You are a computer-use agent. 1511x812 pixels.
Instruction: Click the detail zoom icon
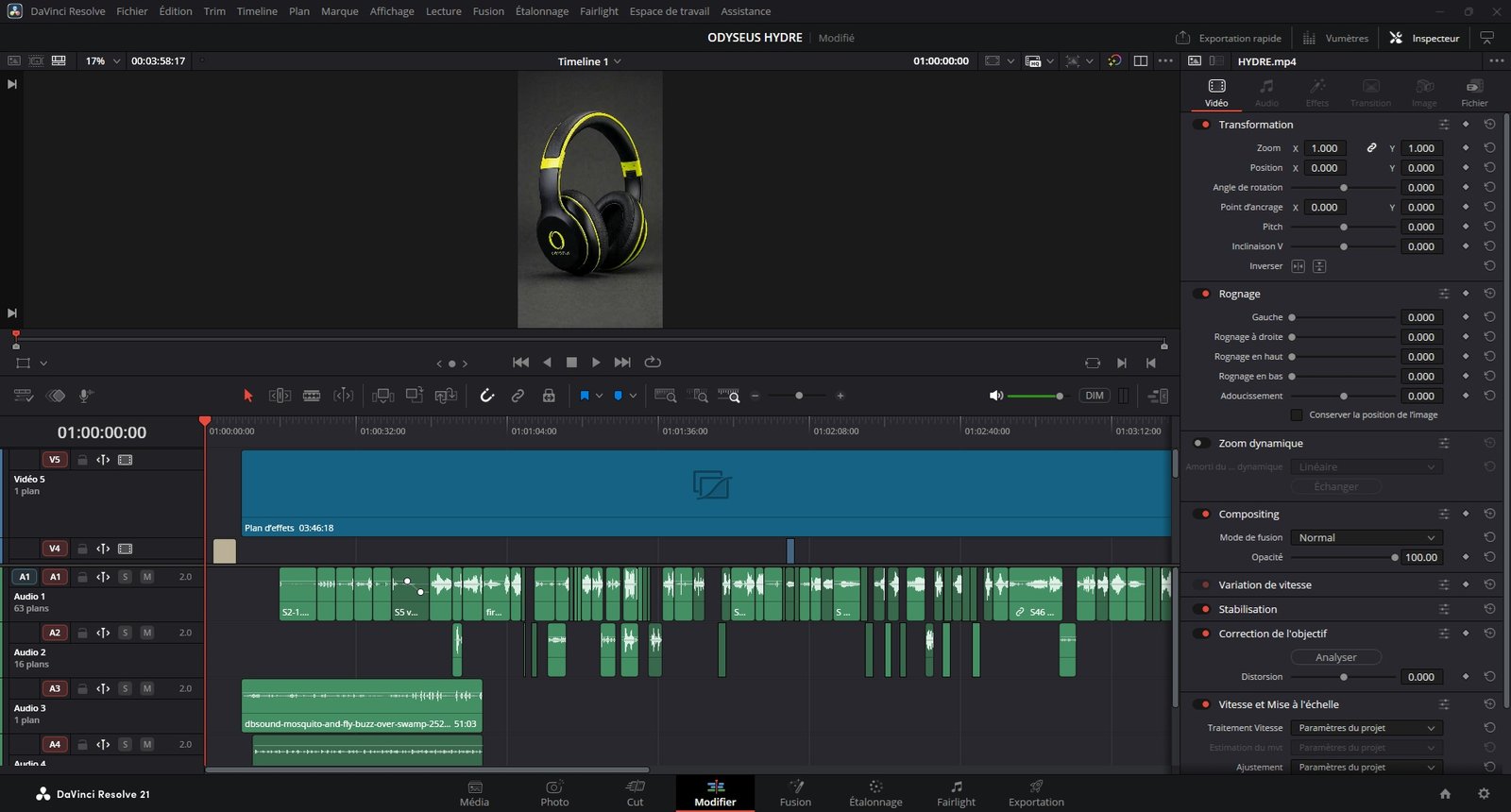coord(698,396)
